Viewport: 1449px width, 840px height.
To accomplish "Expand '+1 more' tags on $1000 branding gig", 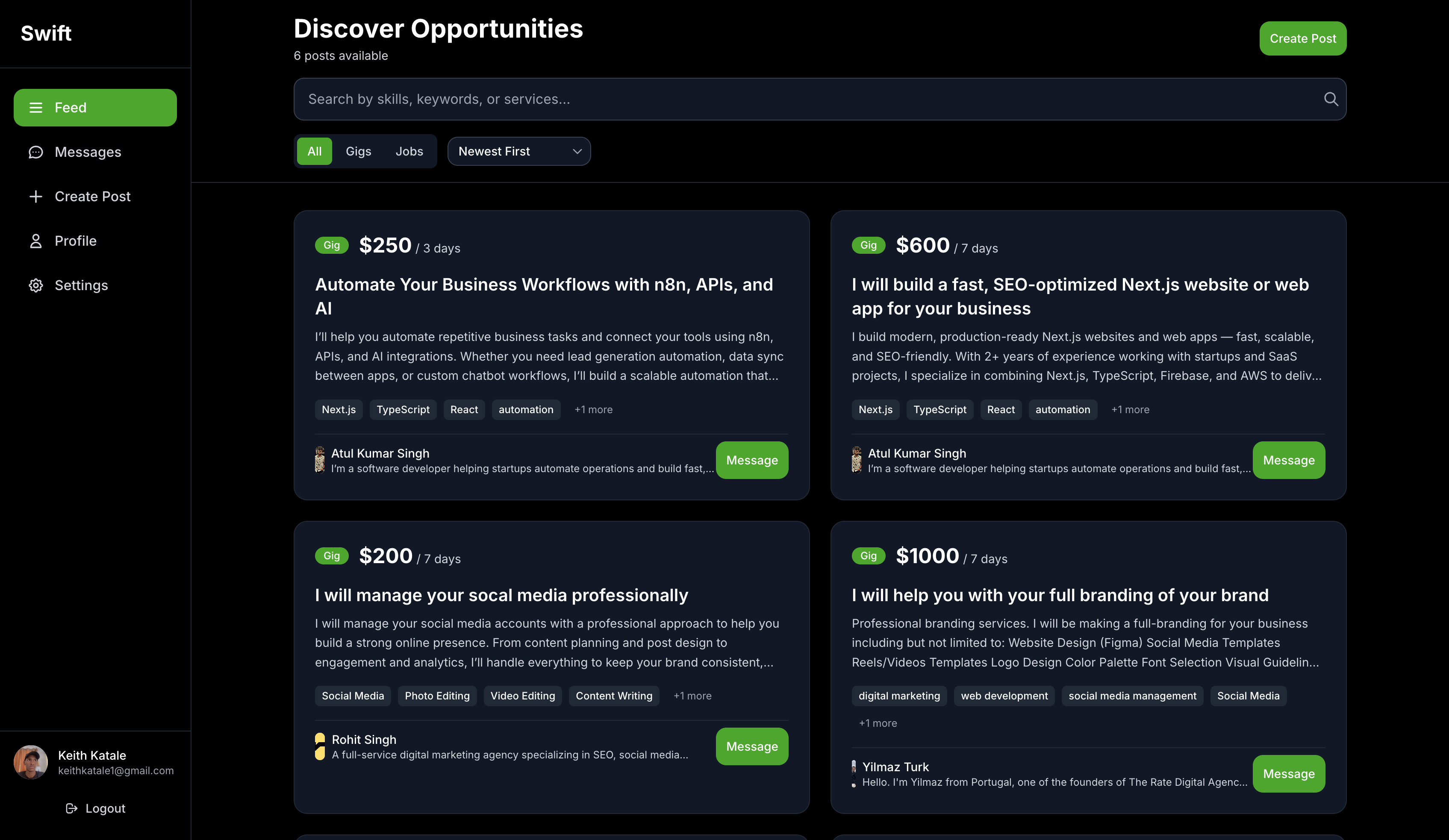I will click(878, 723).
